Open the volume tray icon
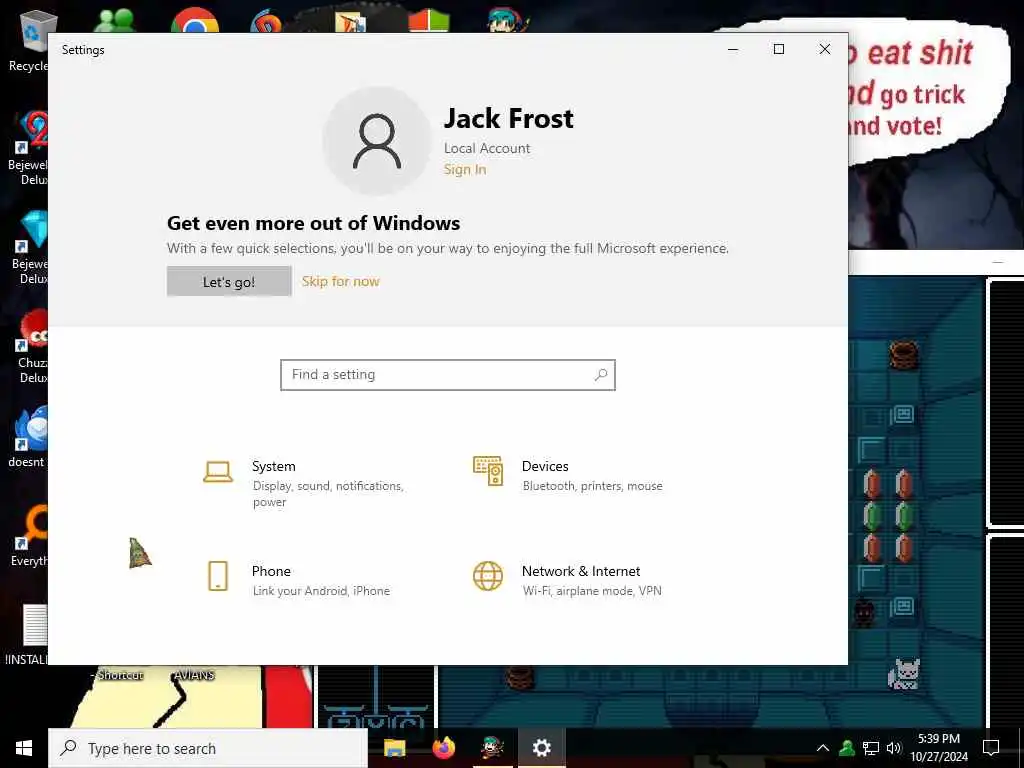1024x768 pixels. pyautogui.click(x=894, y=748)
